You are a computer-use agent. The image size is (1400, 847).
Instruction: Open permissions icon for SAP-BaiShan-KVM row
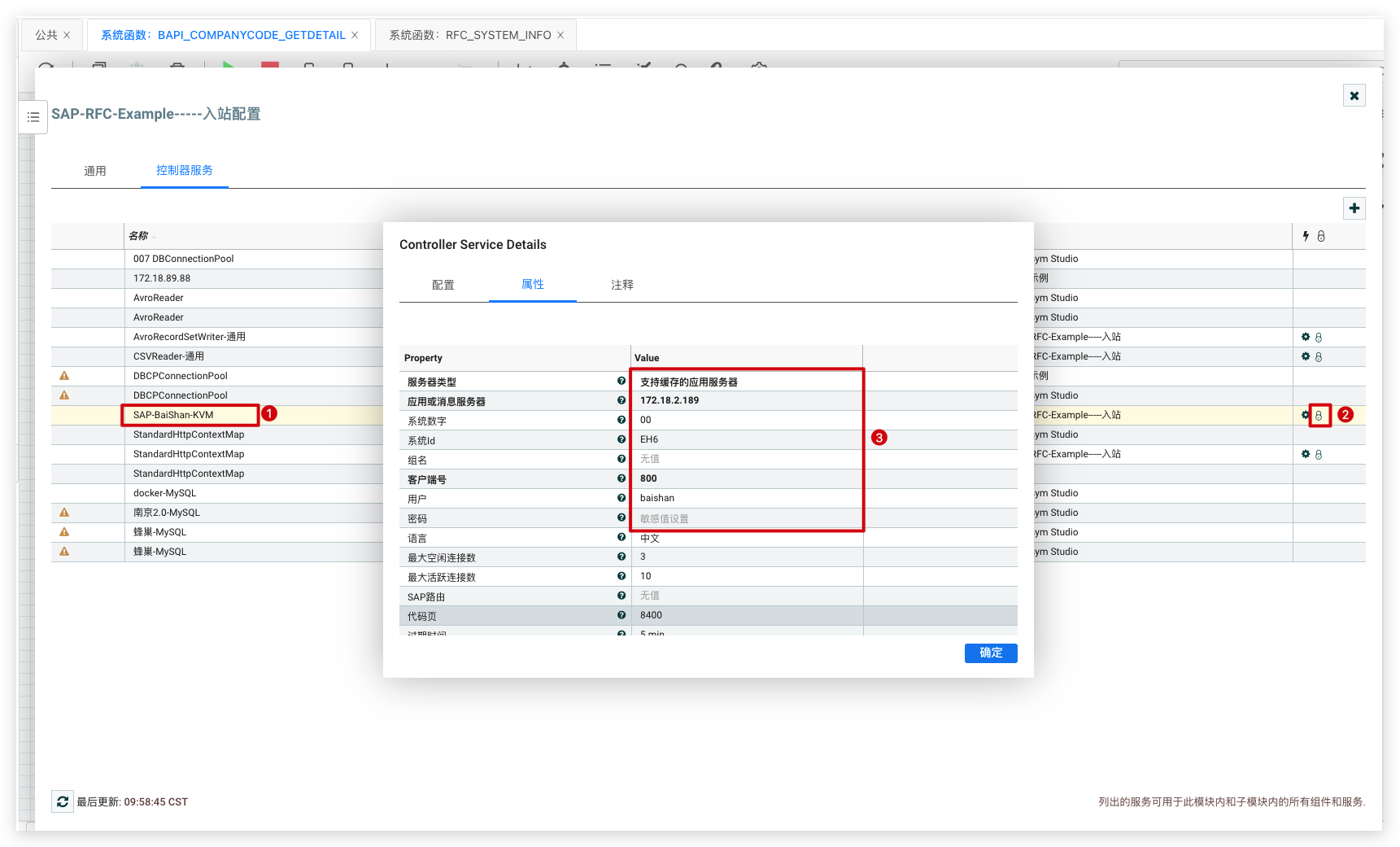(1319, 415)
